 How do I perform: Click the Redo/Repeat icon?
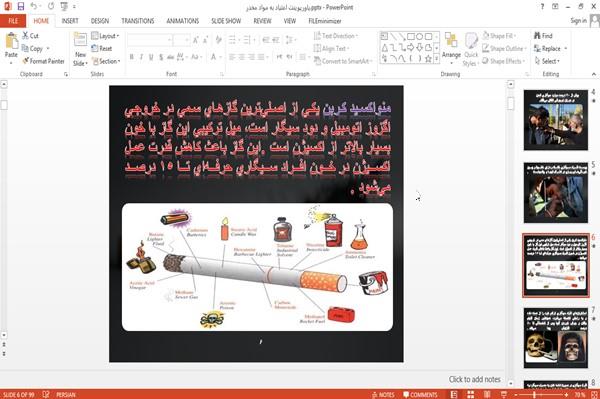pyautogui.click(x=51, y=6)
